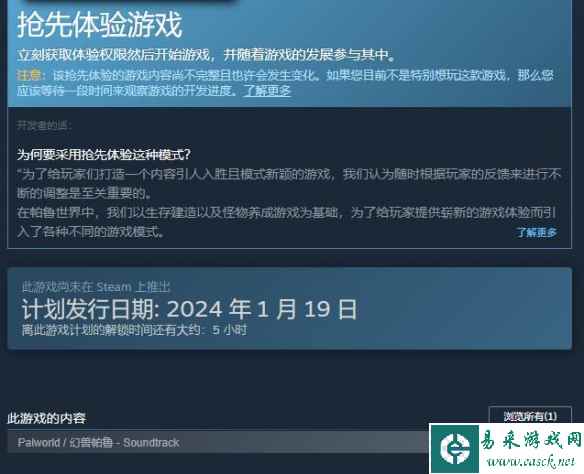Click the 易采游戏网 logo icon
The width and height of the screenshot is (584, 474).
pos(455,448)
